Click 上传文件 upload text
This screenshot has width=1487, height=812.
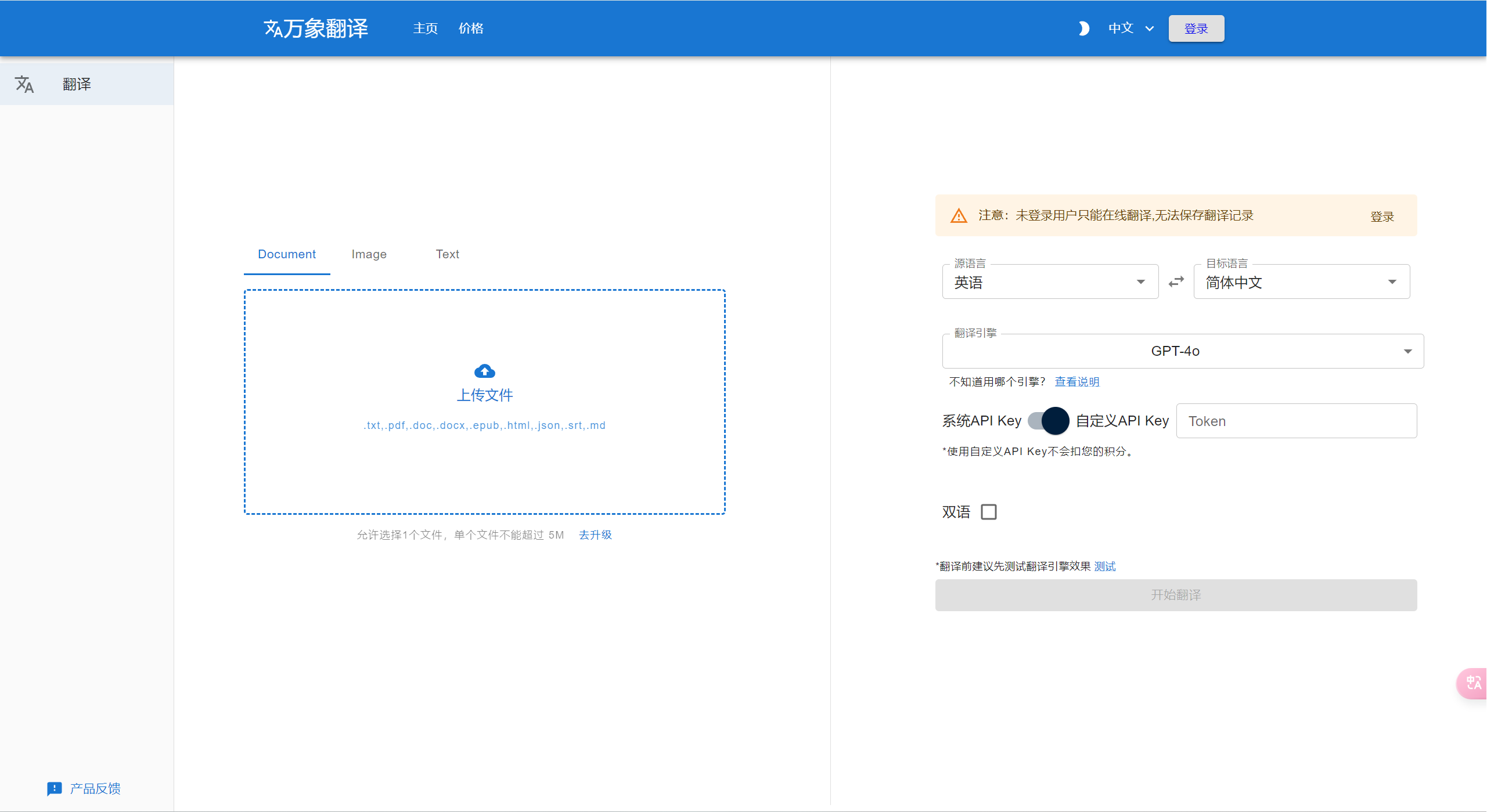tap(484, 395)
